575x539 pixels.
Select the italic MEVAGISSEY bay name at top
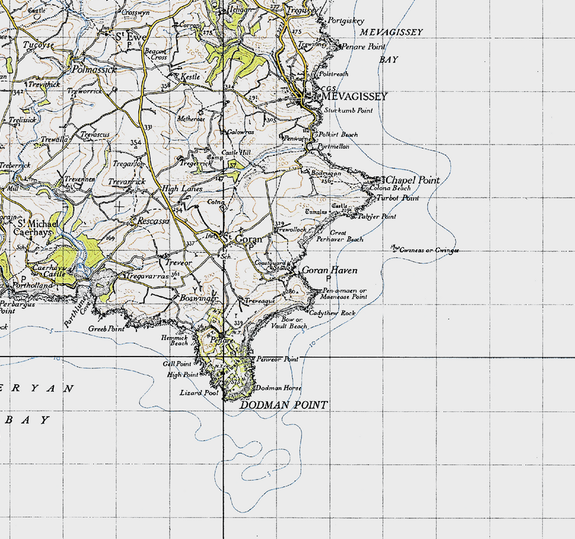[x=391, y=32]
